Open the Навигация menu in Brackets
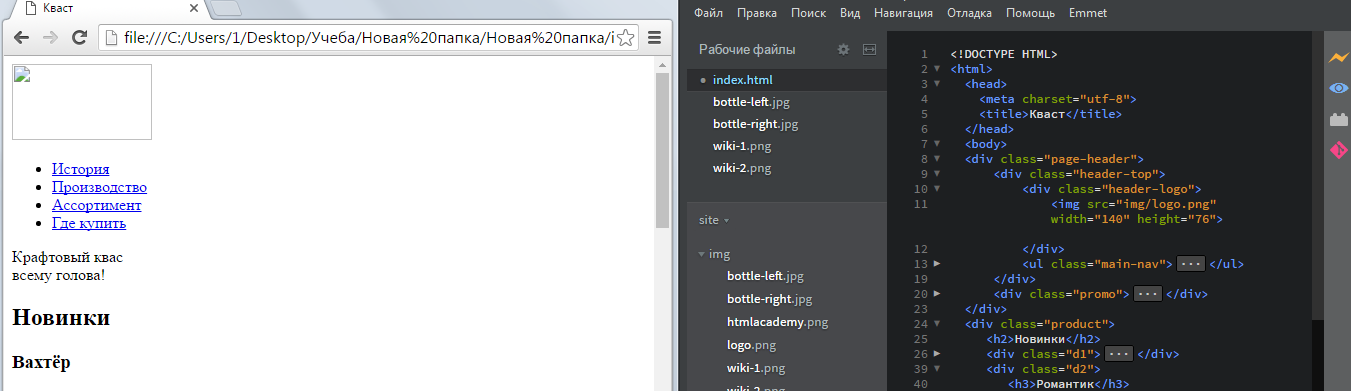1351x391 pixels. coord(903,13)
